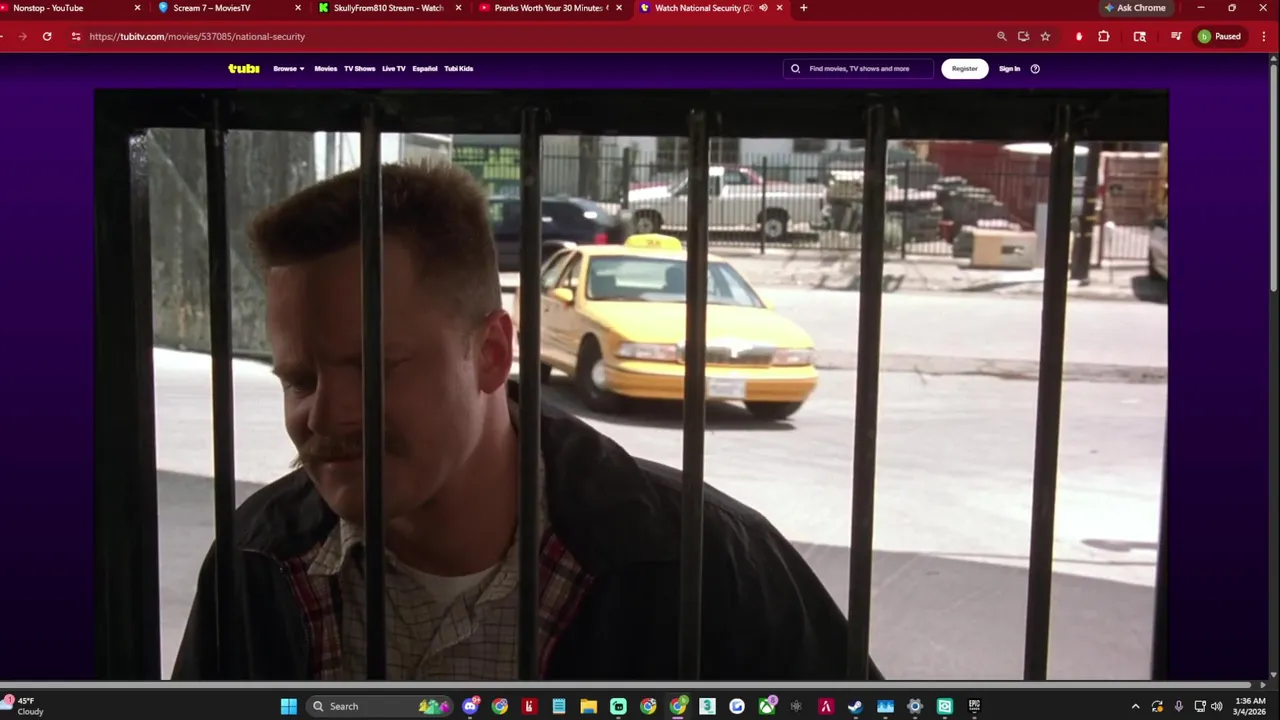This screenshot has width=1280, height=720.
Task: Switch to Pranks Worth Your 30 Minutes tab
Action: coord(550,8)
